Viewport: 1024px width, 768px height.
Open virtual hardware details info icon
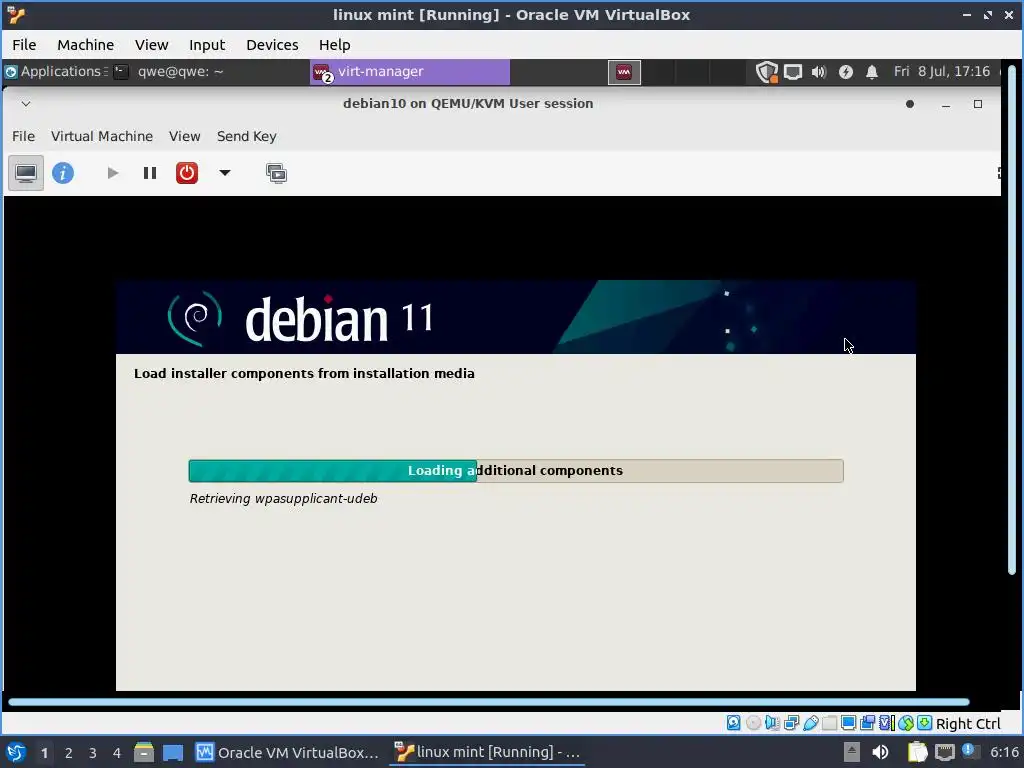point(63,173)
